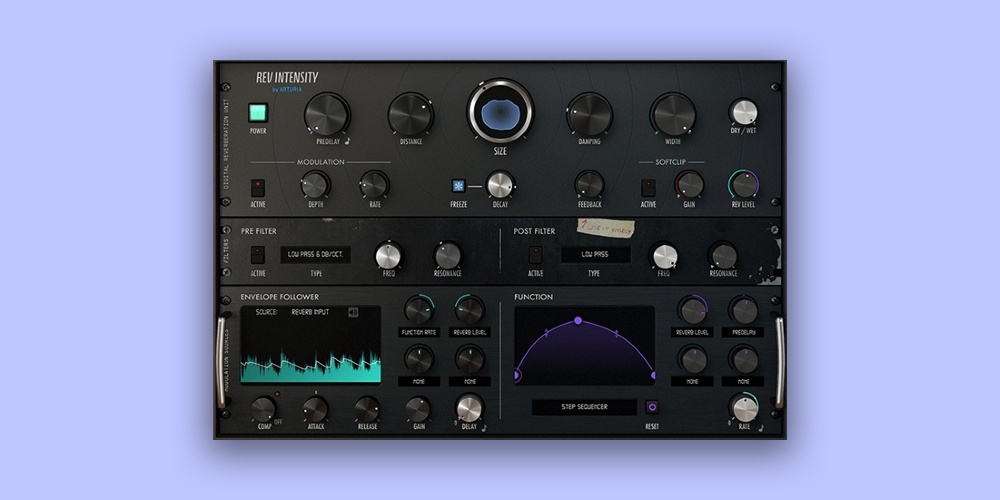Open the Step Sequencer preset dropdown
Image resolution: width=1000 pixels, height=500 pixels.
(x=584, y=407)
